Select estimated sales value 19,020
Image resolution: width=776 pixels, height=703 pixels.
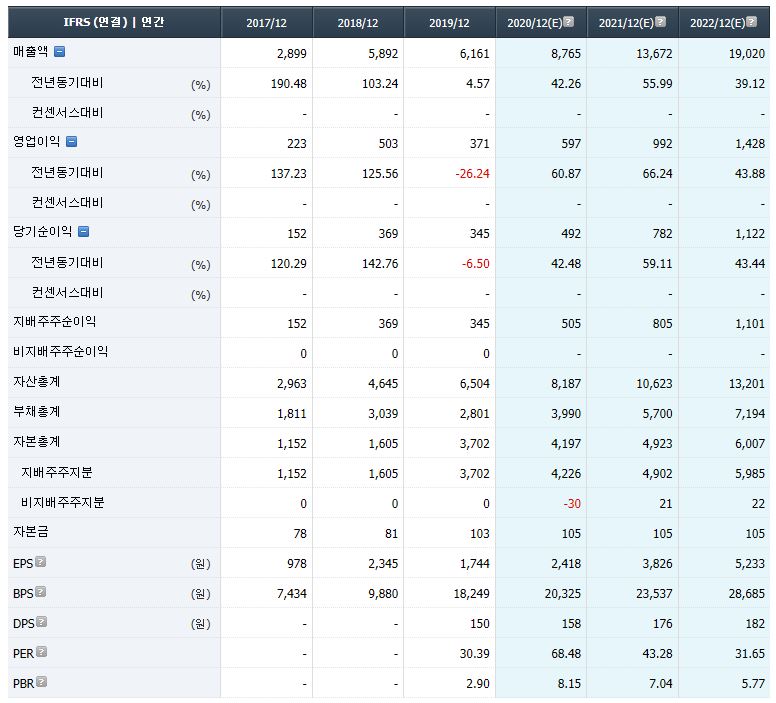tap(746, 53)
